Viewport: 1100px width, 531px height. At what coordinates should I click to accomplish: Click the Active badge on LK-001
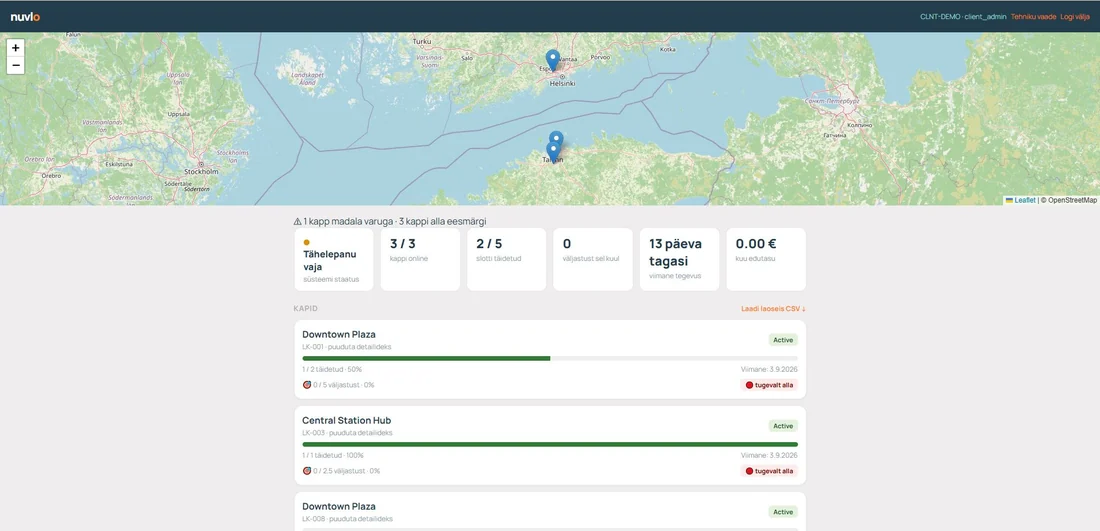pyautogui.click(x=783, y=340)
